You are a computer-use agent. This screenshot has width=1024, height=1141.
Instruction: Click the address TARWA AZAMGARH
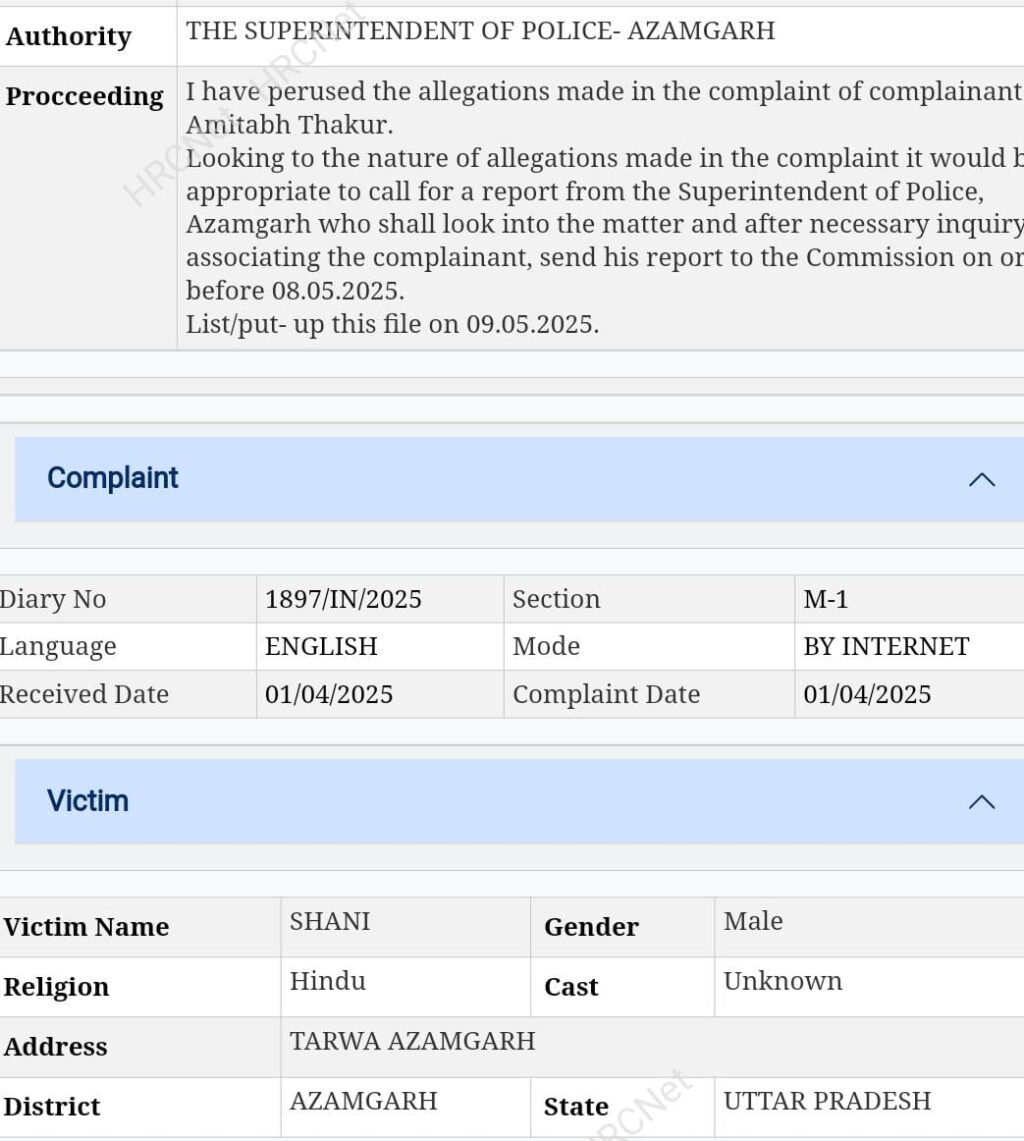click(412, 1042)
